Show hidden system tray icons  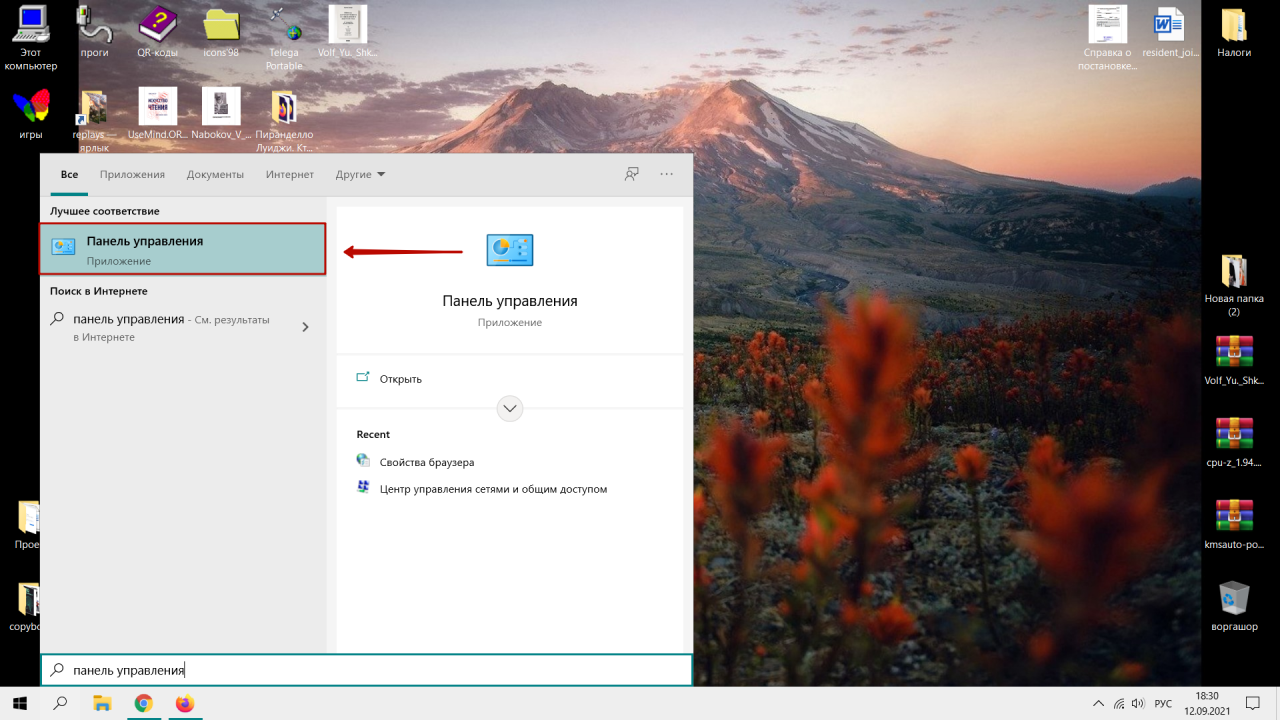(x=1098, y=703)
